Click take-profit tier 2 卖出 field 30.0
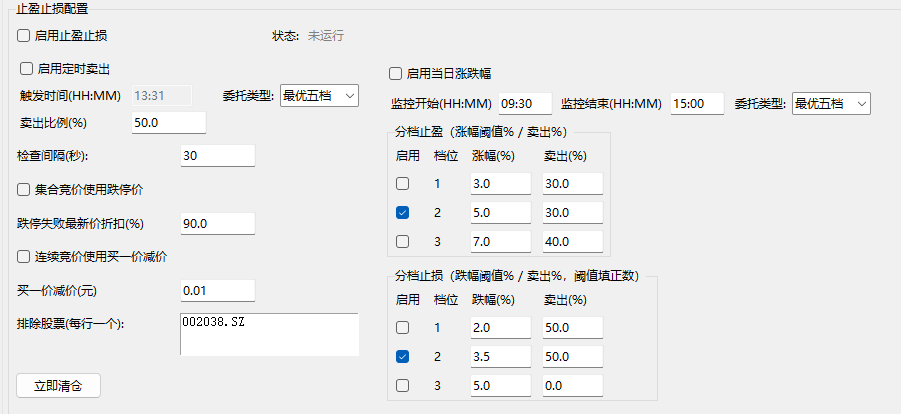The height and width of the screenshot is (414, 901). pyautogui.click(x=573, y=213)
